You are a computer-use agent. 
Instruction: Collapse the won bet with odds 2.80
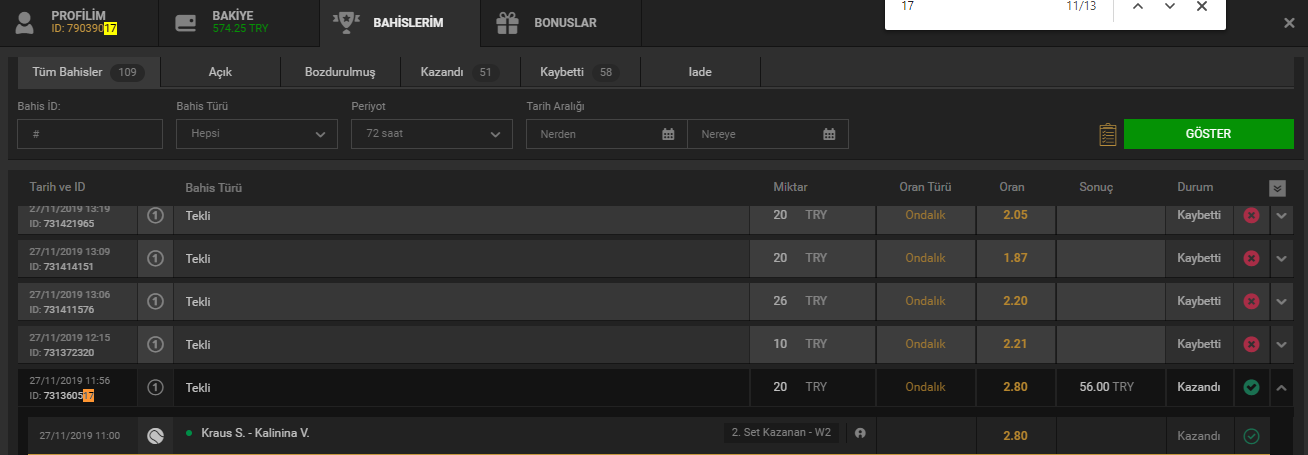click(1282, 387)
